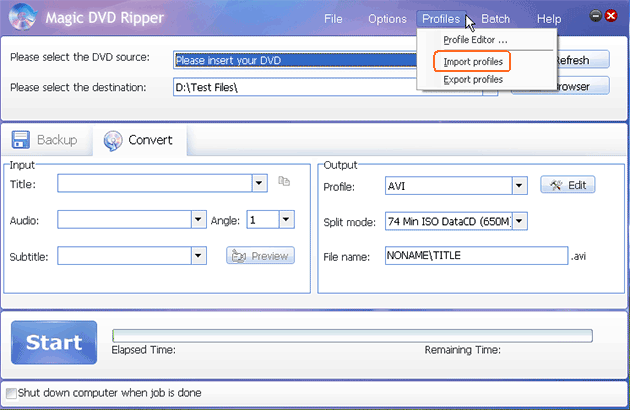The image size is (630, 410).
Task: Click the File name input field
Action: pyautogui.click(x=477, y=255)
